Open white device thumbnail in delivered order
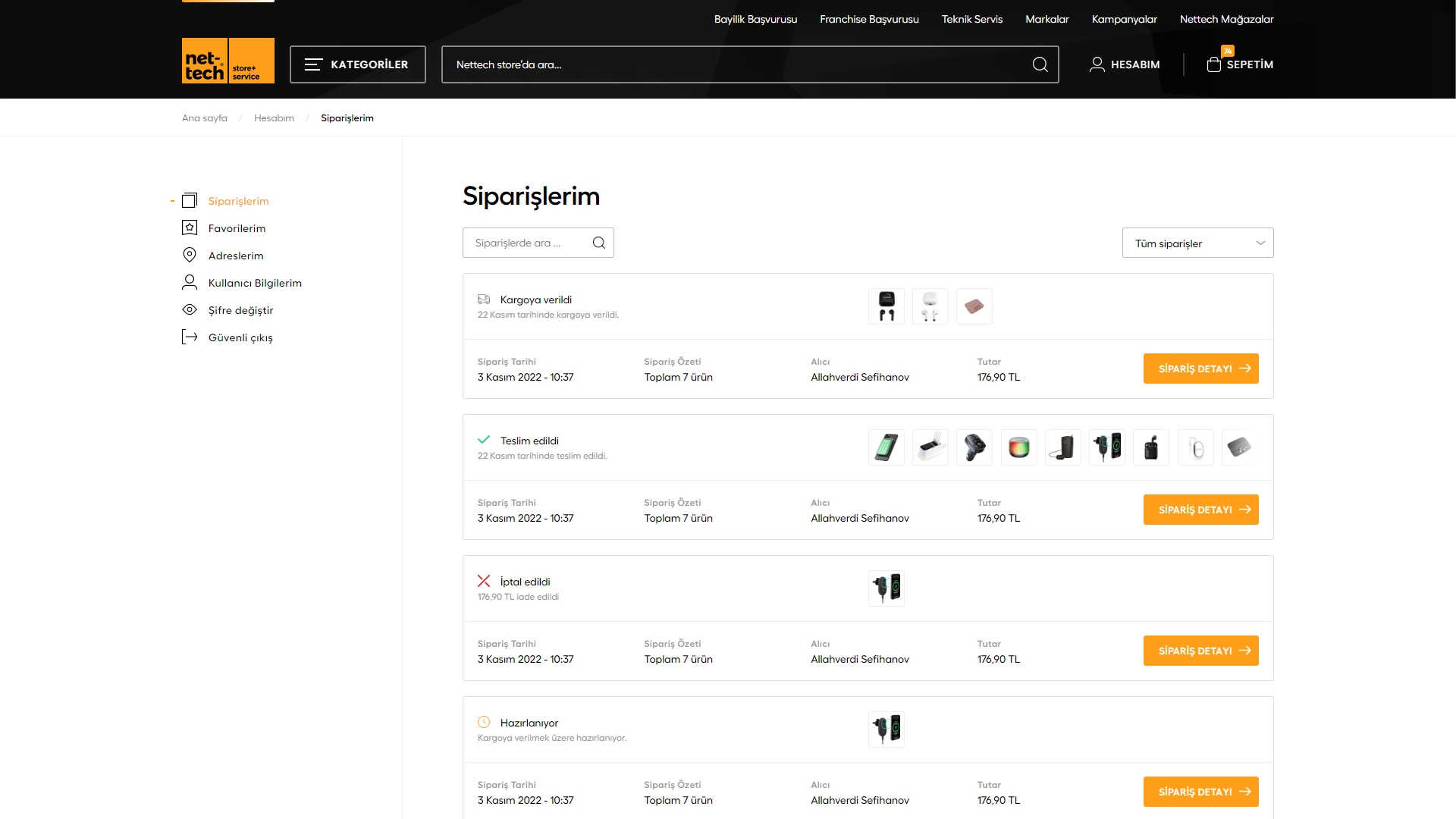 [x=930, y=447]
